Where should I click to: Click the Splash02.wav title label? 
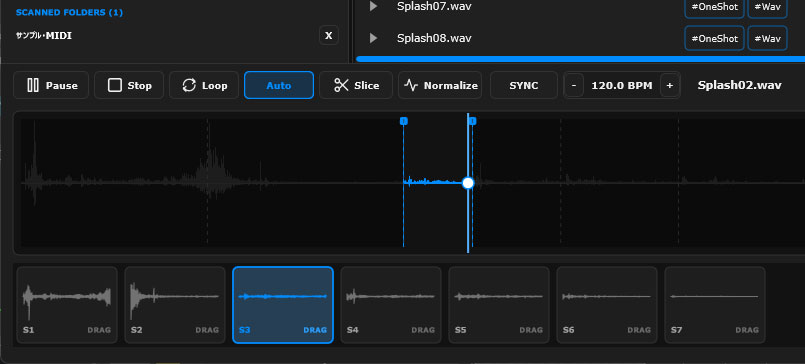(x=739, y=85)
